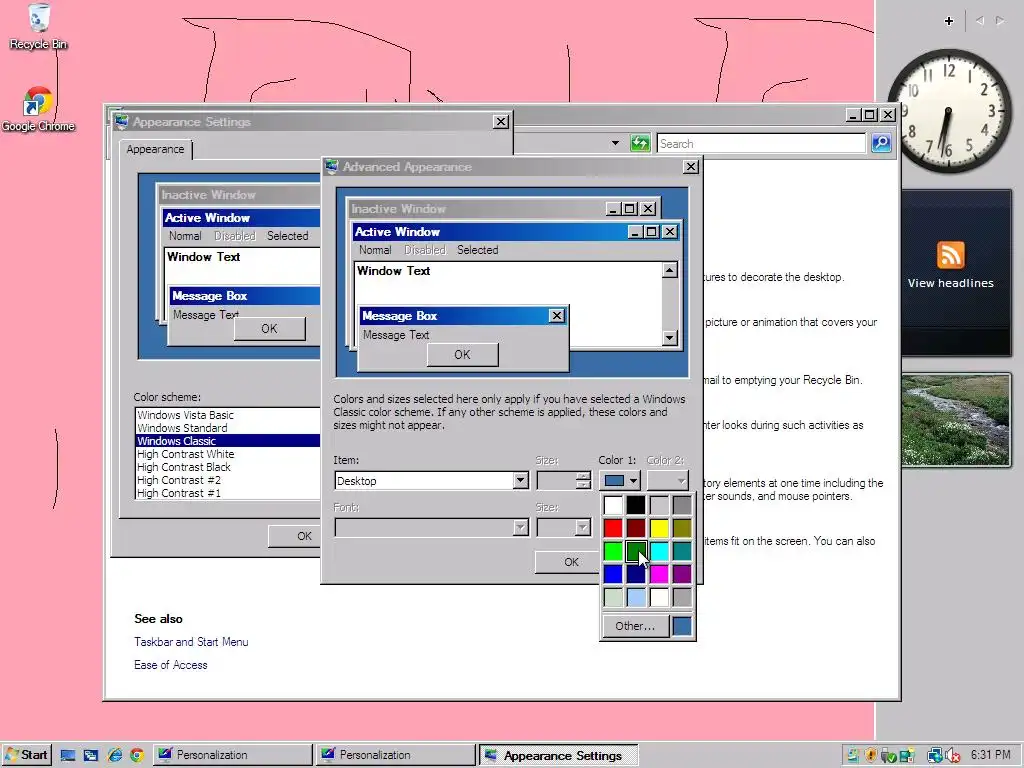Select the Appearance tab
This screenshot has width=1024, height=768.
[x=155, y=150]
